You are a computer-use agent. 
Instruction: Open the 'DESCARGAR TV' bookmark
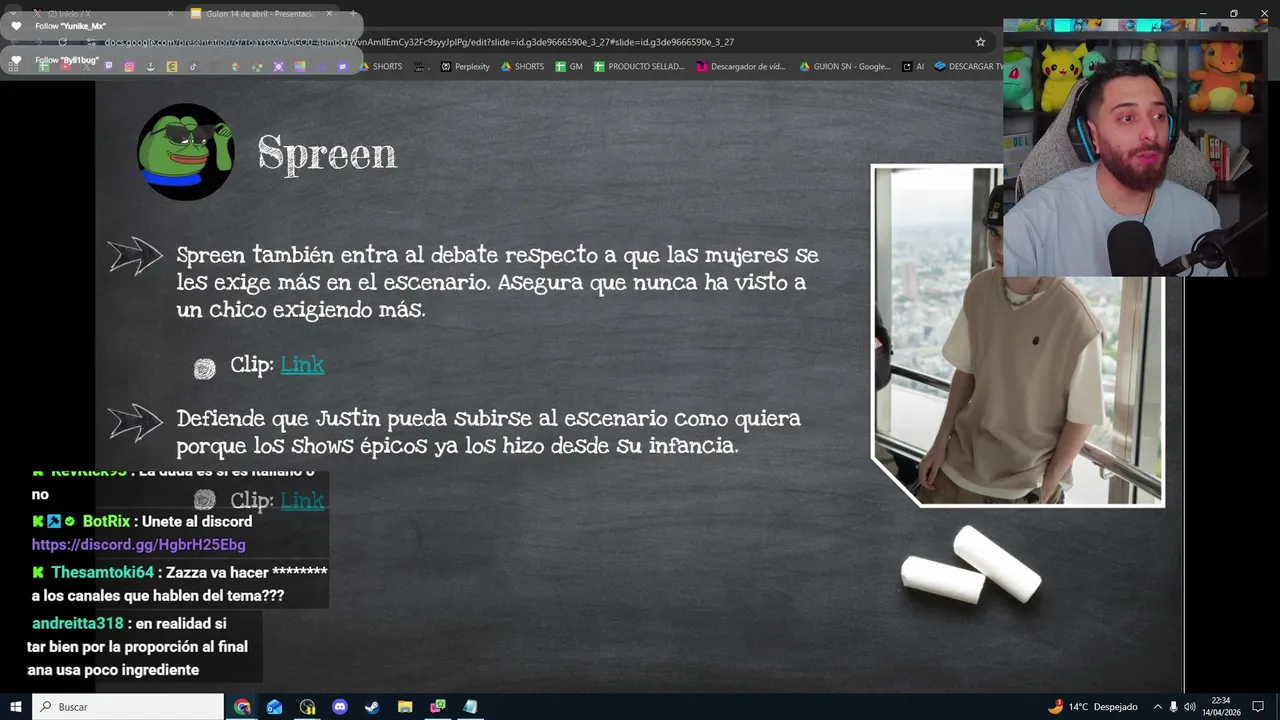coord(968,67)
